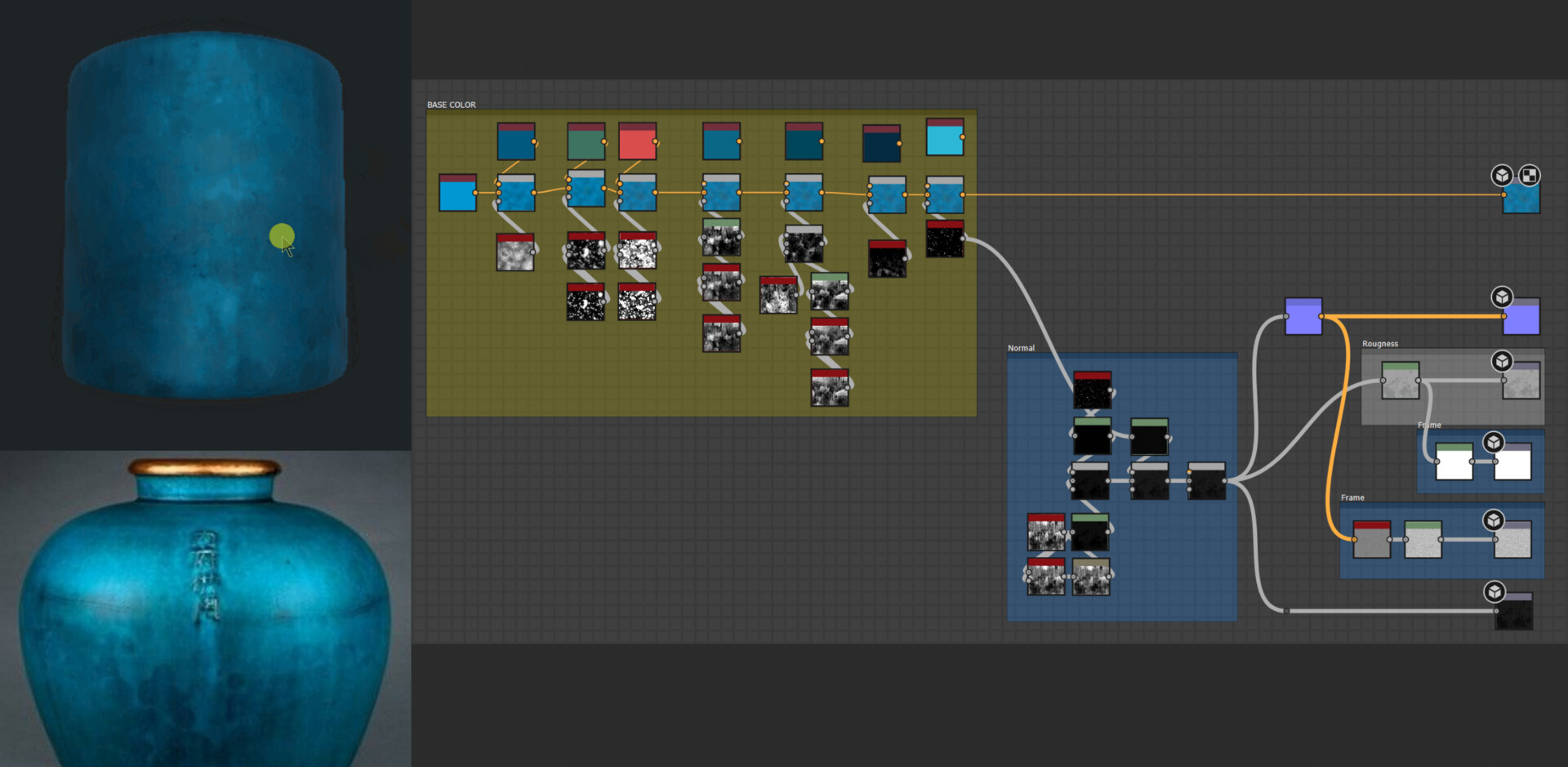Click the BASE COLOR frame title
The width and height of the screenshot is (1568, 767).
451,105
